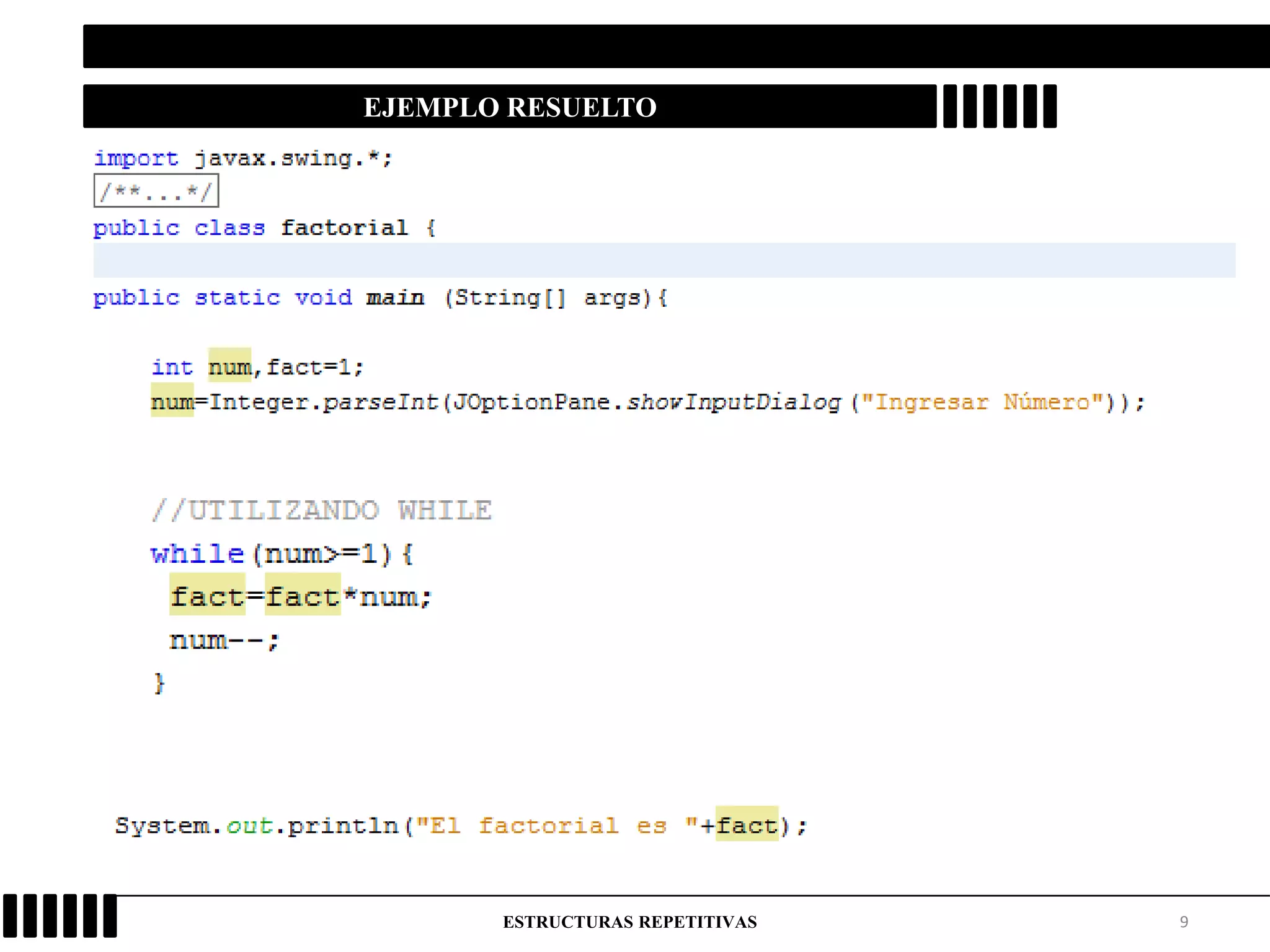This screenshot has height=952, width=1270.
Task: Click the import keyword in first line
Action: [x=136, y=159]
